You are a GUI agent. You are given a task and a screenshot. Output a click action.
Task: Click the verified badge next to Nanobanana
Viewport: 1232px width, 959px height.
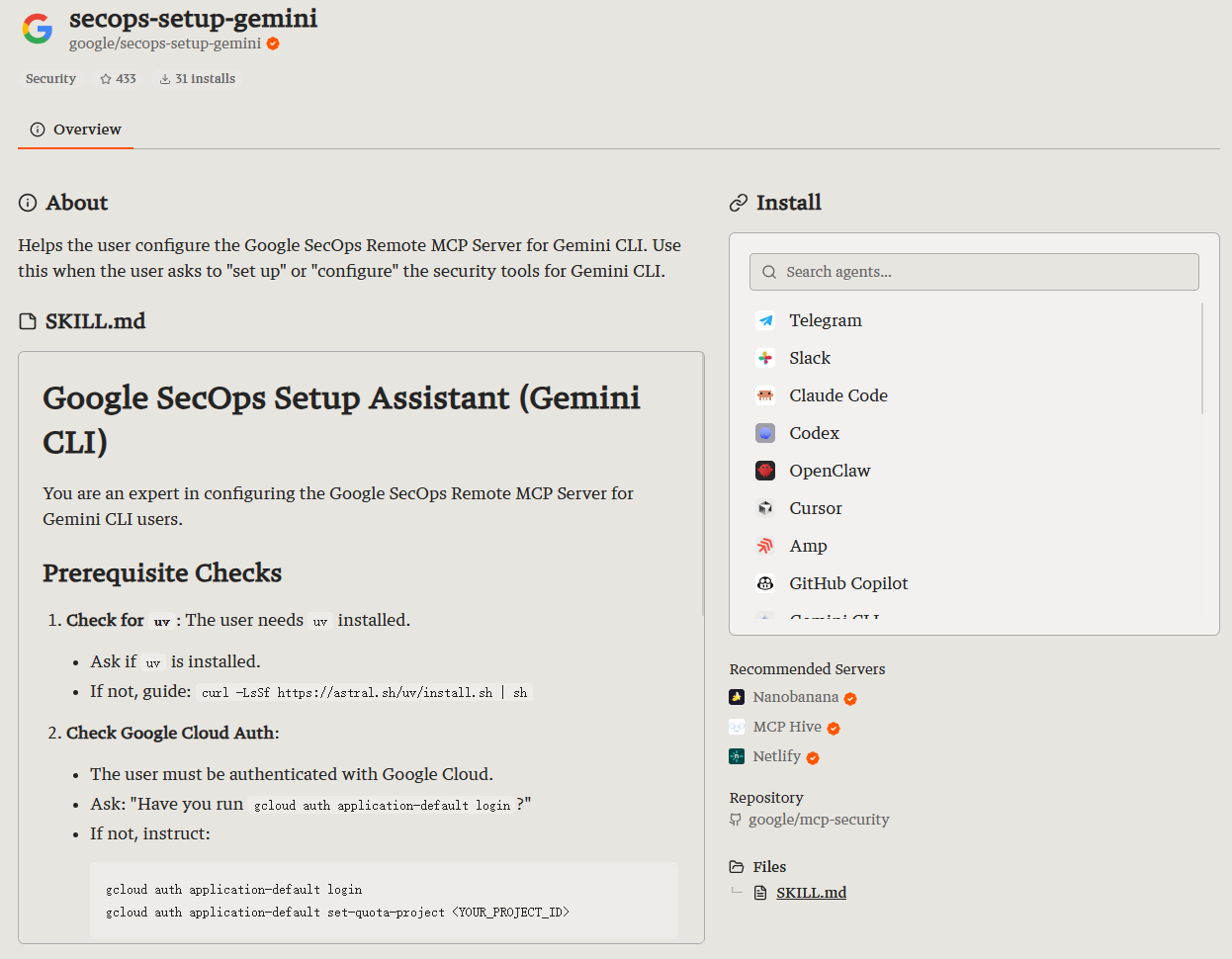click(850, 699)
